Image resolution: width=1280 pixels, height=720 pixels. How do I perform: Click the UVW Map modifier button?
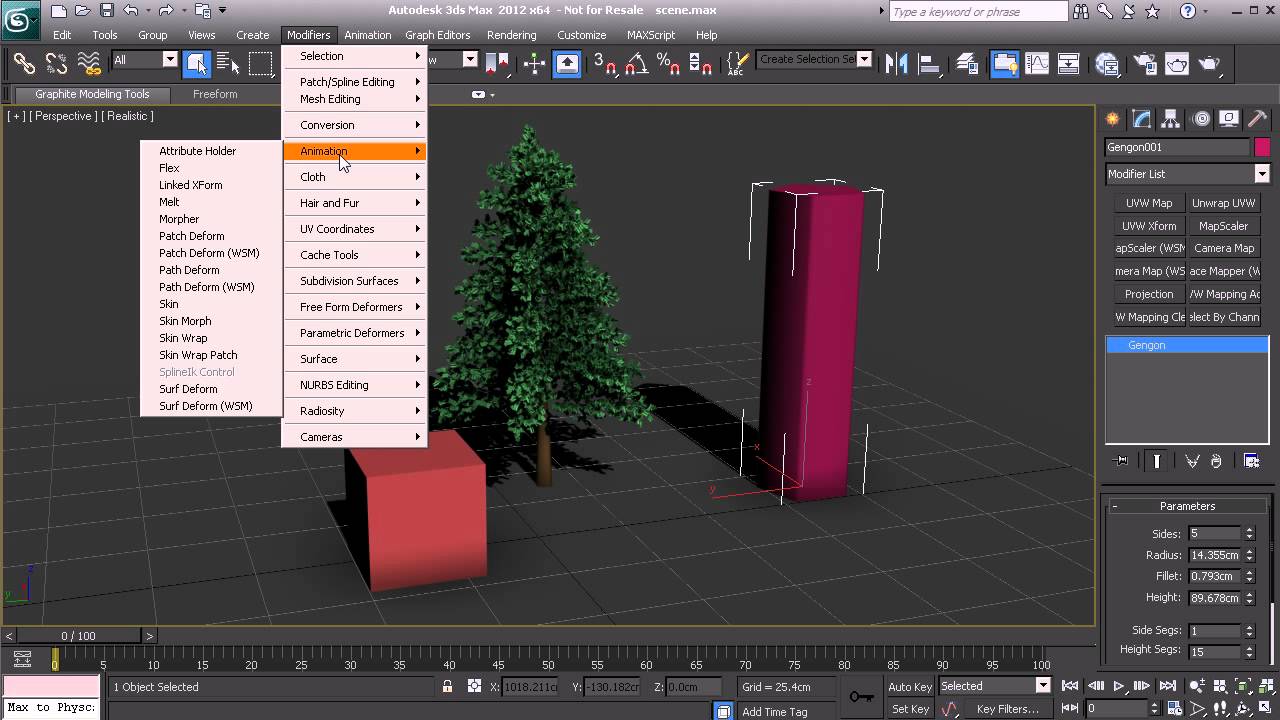tap(1149, 203)
